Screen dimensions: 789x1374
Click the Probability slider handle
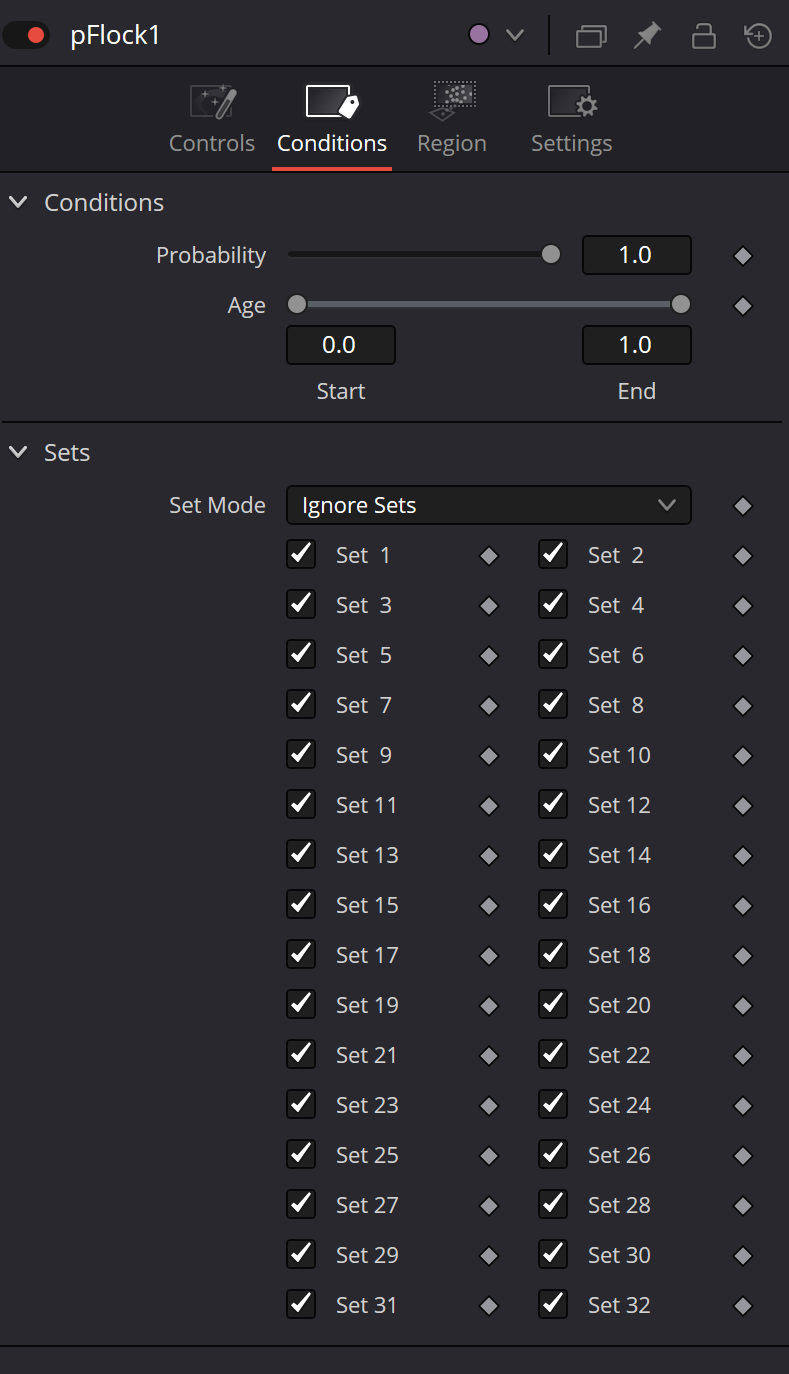551,254
